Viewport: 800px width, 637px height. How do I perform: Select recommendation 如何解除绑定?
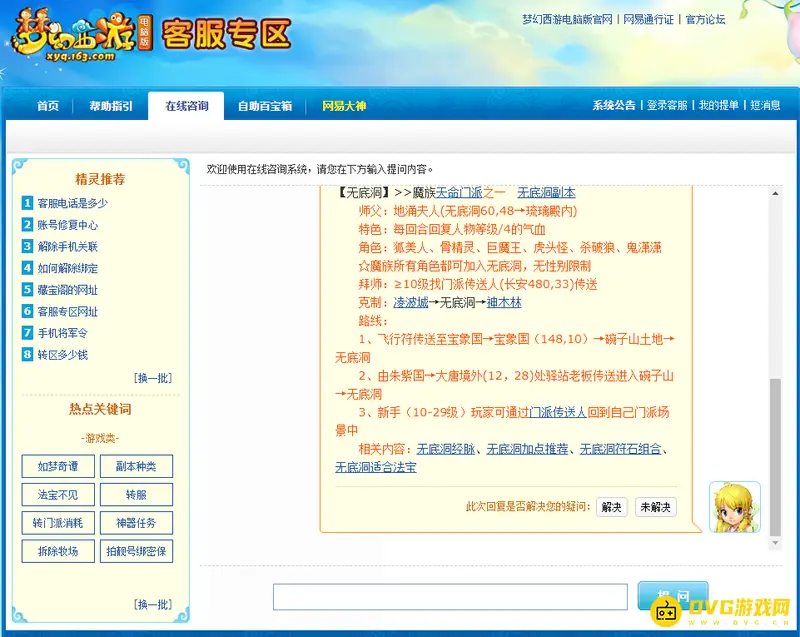(x=67, y=268)
